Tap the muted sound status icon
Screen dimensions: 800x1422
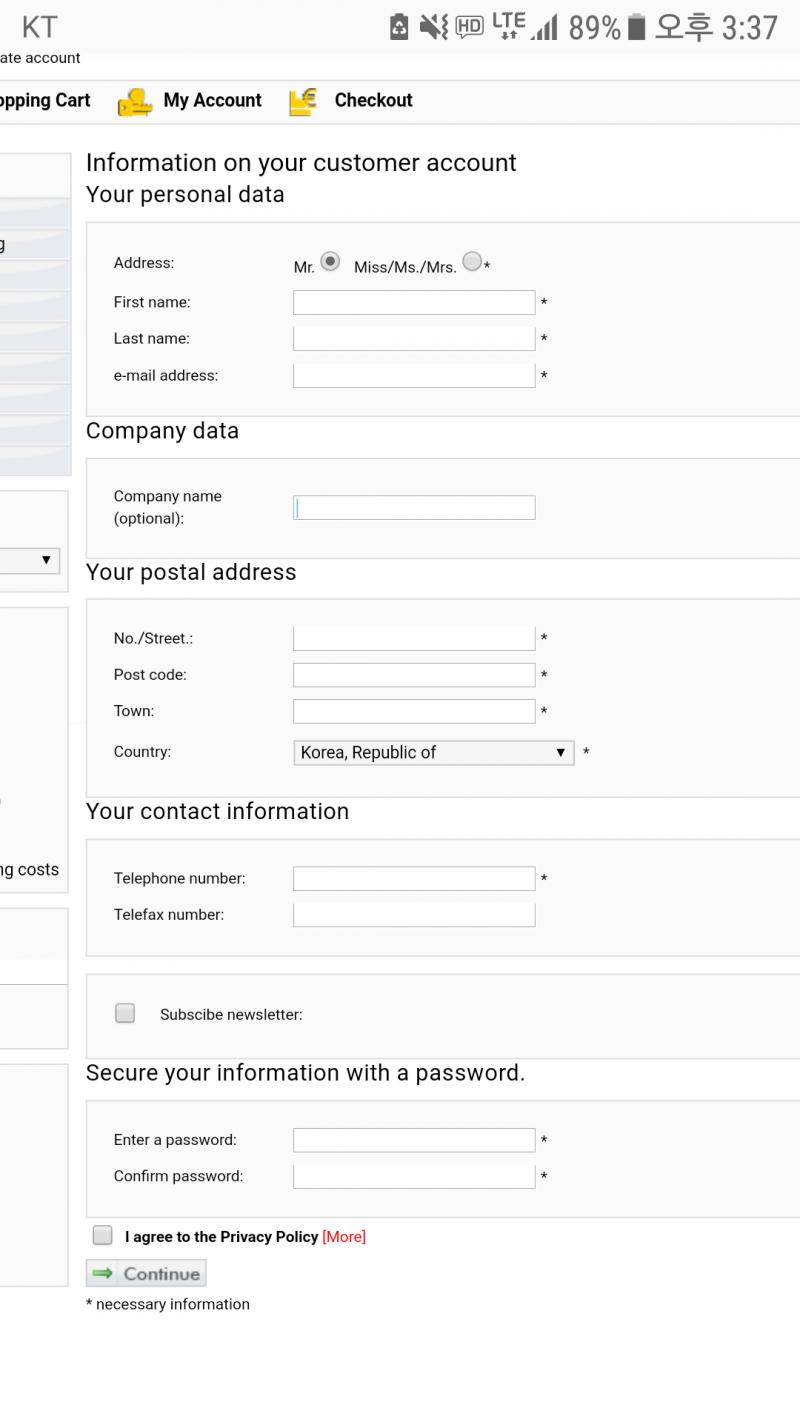point(433,27)
